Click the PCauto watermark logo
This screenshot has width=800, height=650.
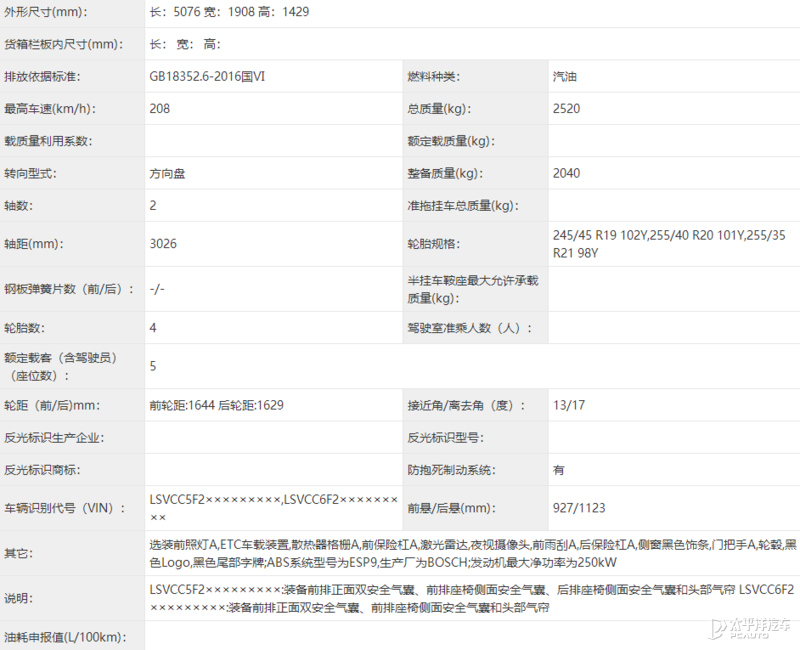749,627
